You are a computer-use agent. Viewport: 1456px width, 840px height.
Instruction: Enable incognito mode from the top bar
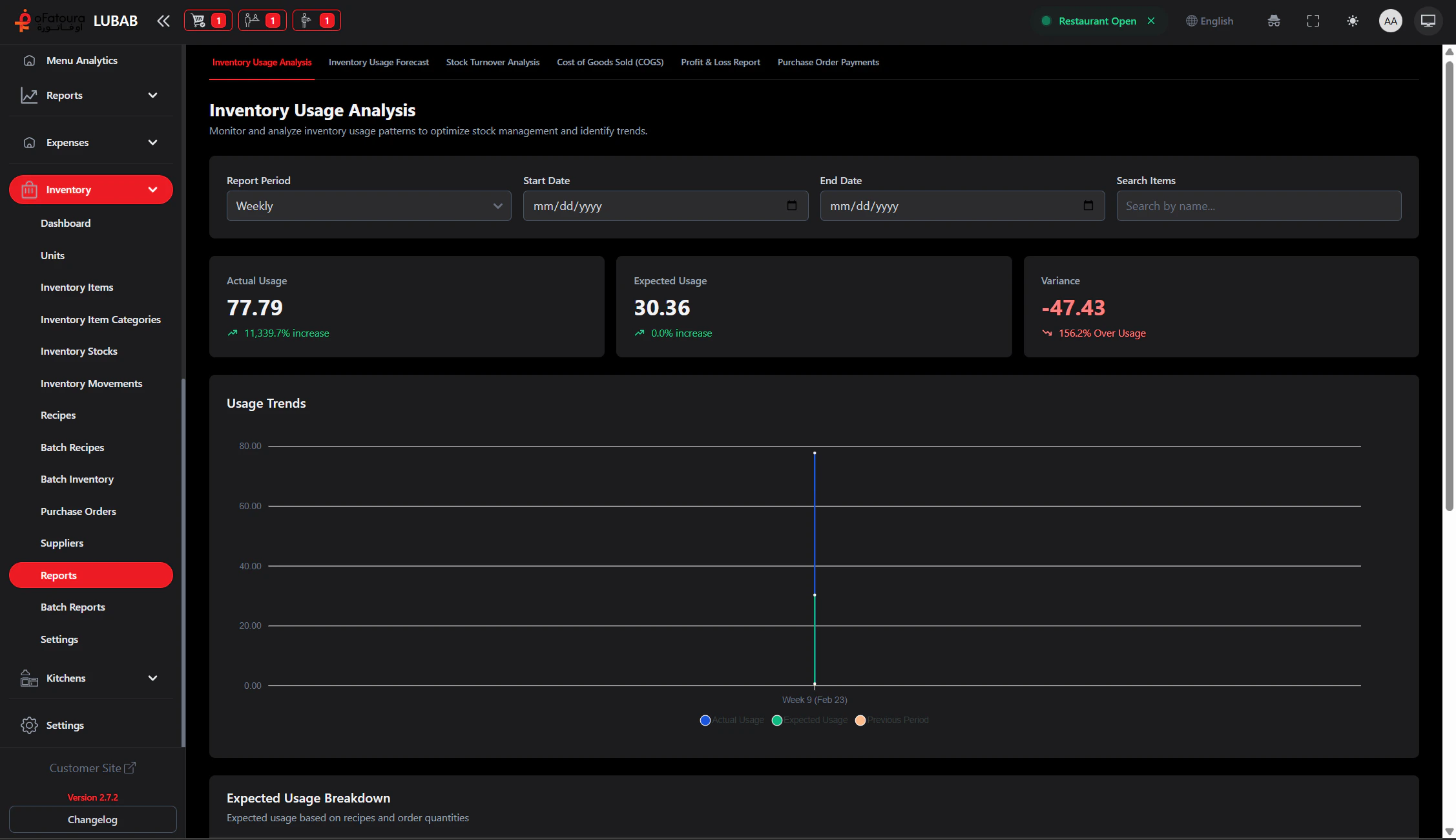tap(1274, 21)
